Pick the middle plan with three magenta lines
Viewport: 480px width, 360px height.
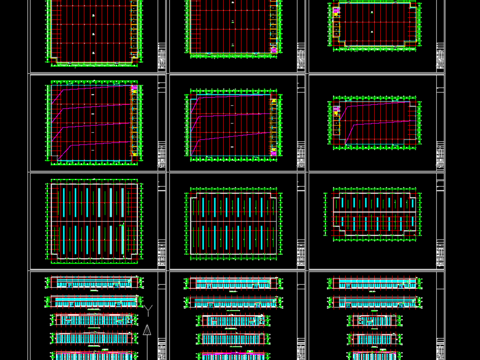(x=233, y=126)
